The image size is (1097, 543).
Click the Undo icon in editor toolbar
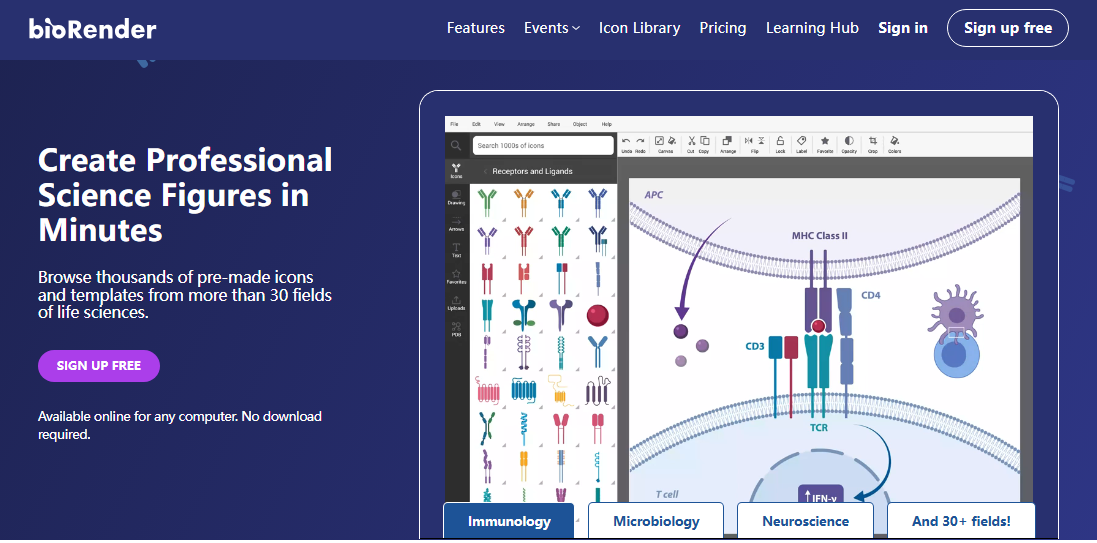pyautogui.click(x=626, y=142)
